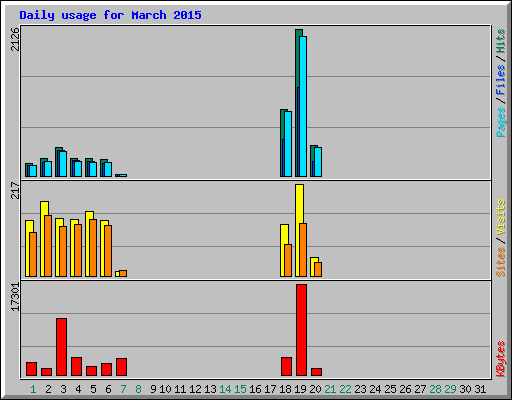
Task: Click the orange sites bar for day 2
Action: click(x=48, y=246)
